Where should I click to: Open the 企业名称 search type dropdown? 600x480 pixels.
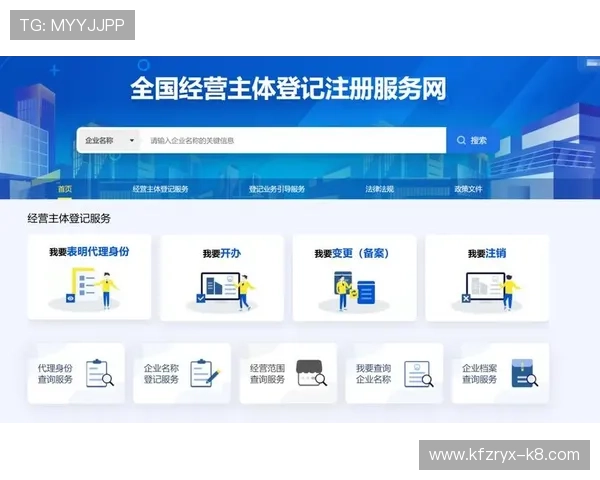[x=109, y=140]
